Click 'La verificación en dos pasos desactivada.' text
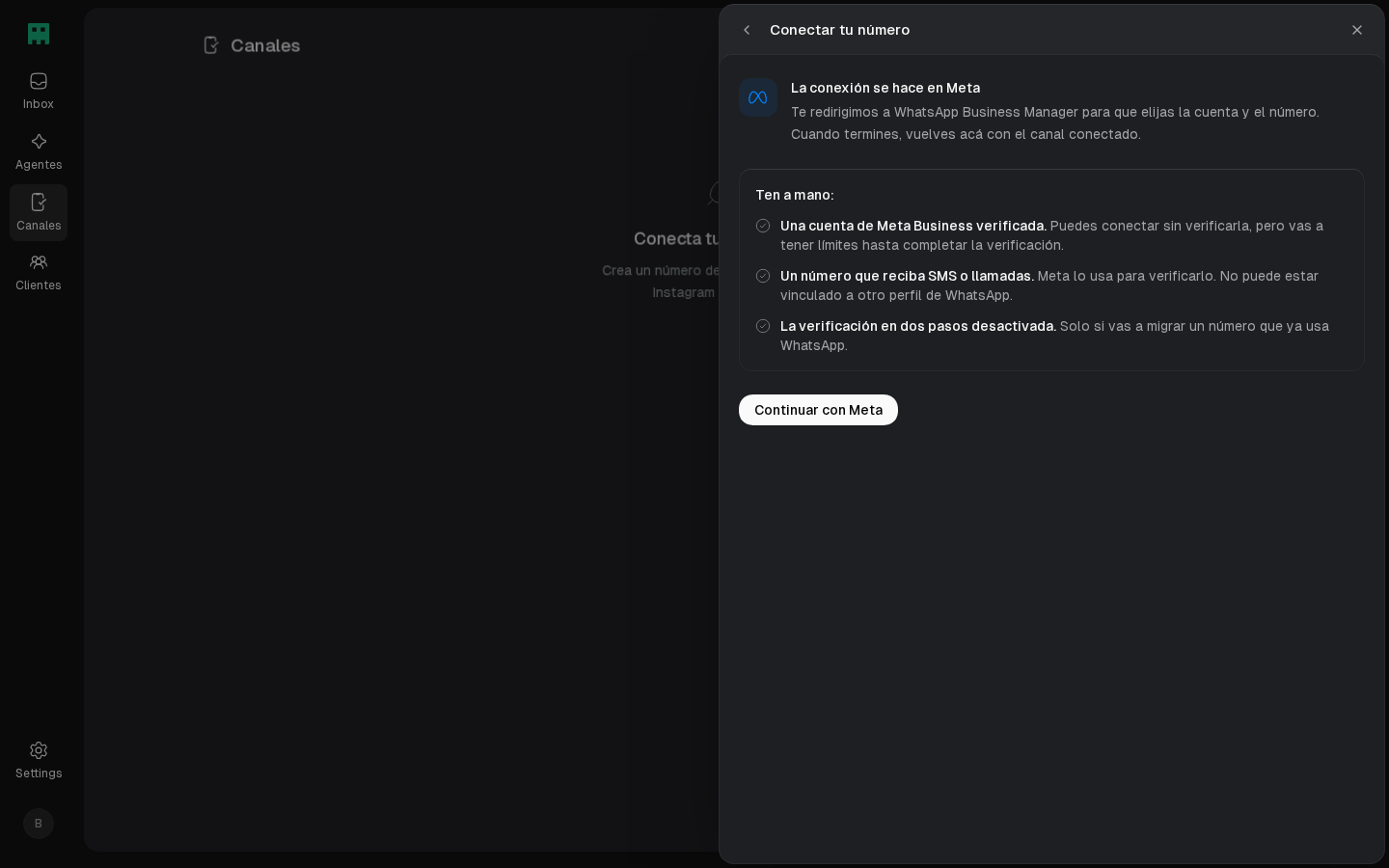Viewport: 1389px width, 868px height. tap(918, 326)
